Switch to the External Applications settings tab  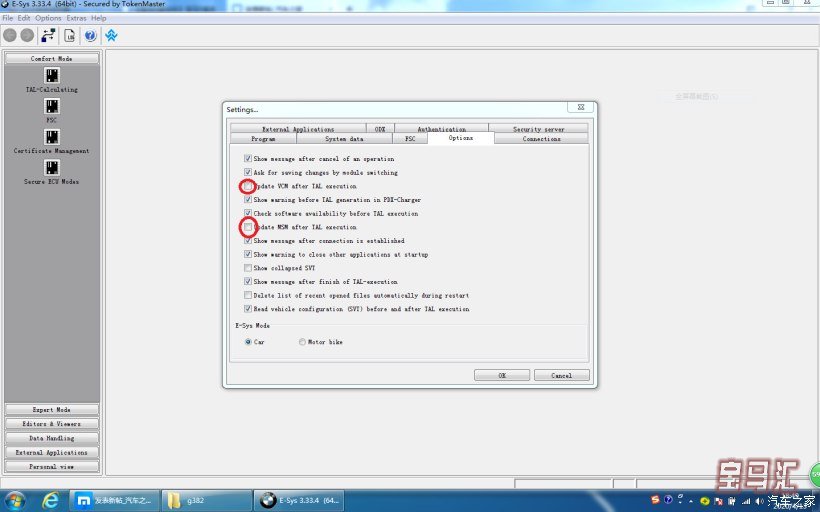point(298,129)
